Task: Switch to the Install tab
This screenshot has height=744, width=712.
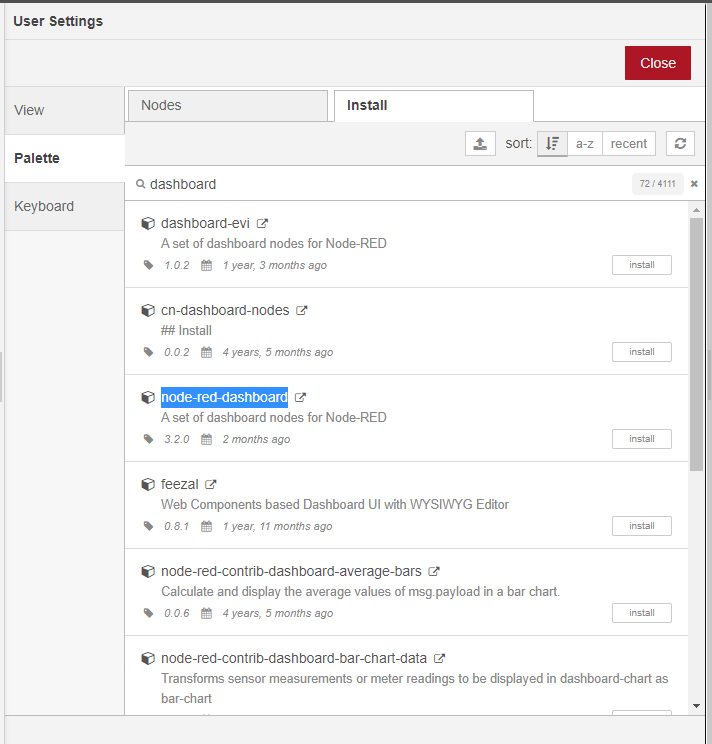Action: [434, 105]
